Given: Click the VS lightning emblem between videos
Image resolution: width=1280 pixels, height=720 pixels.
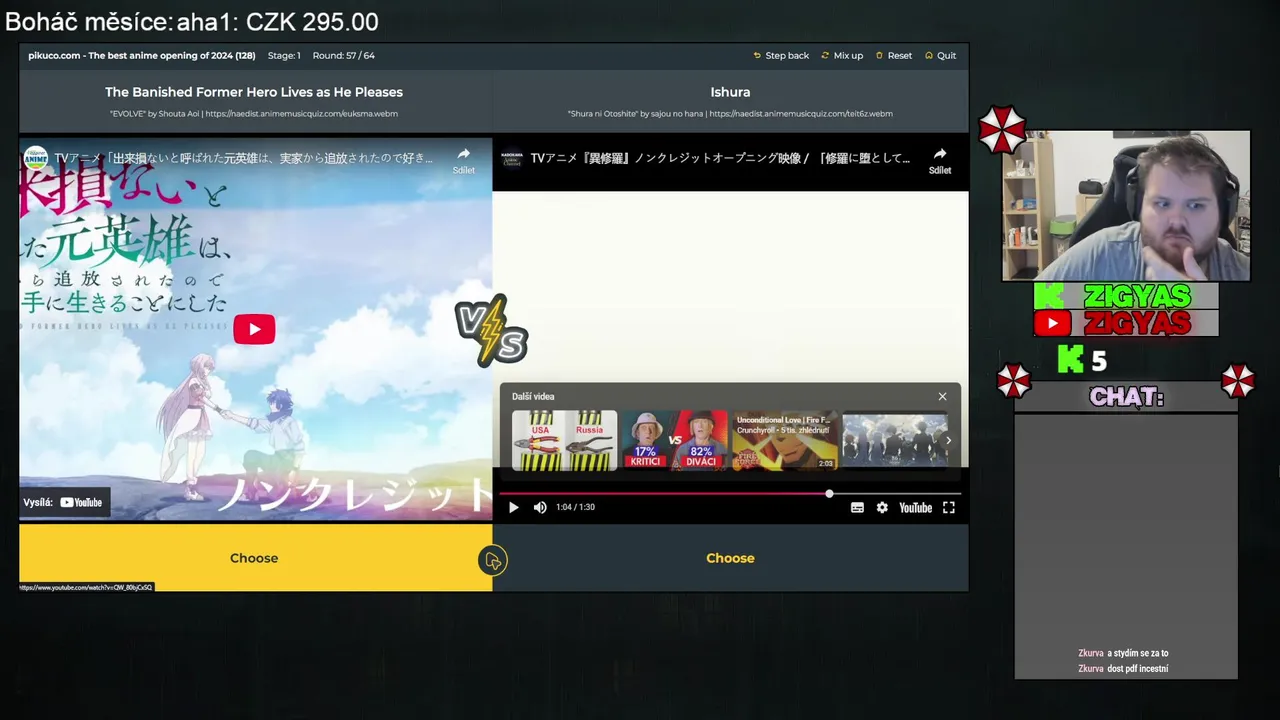Looking at the screenshot, I should [491, 330].
